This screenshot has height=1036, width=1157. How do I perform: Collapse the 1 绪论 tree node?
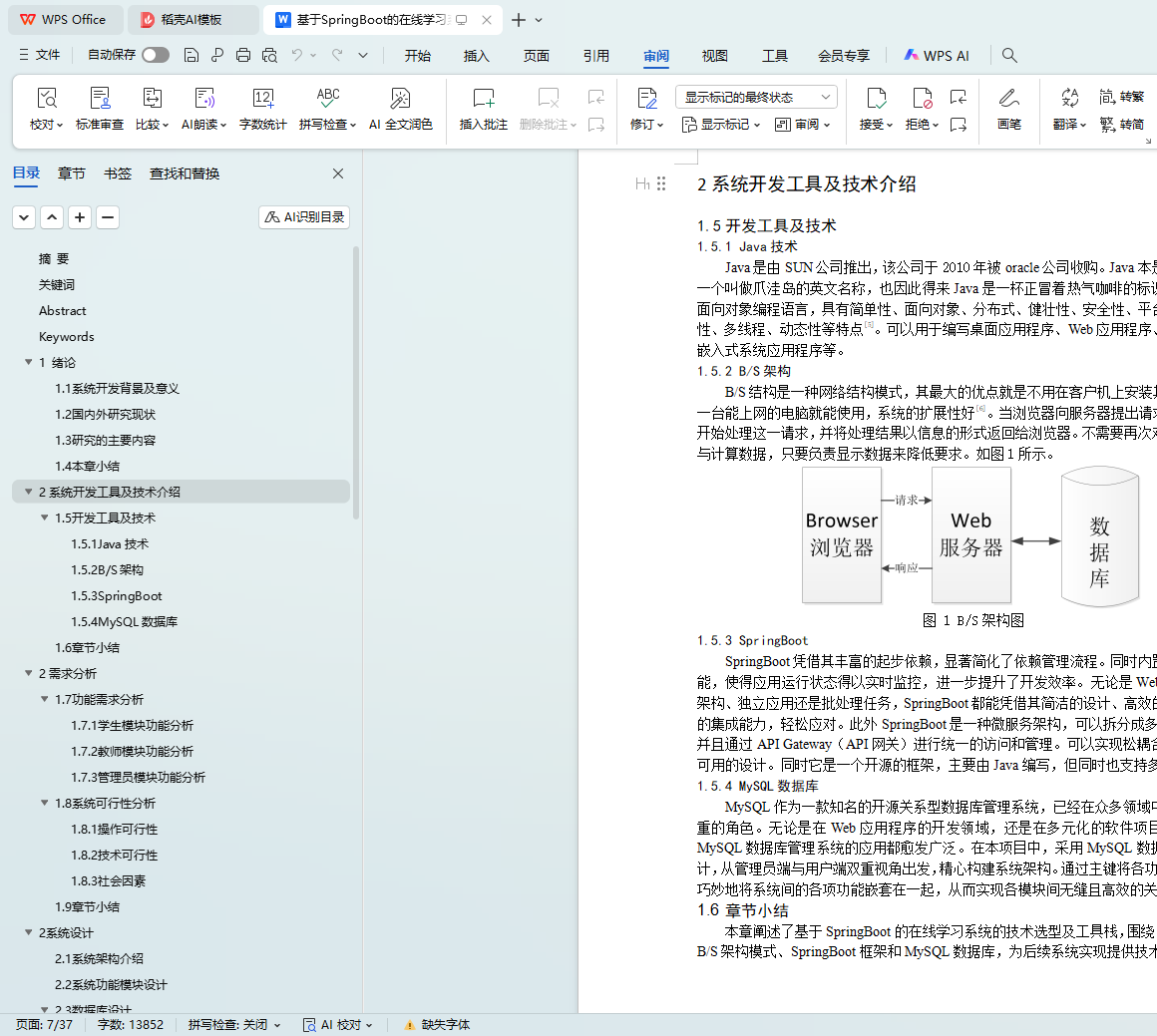point(29,363)
